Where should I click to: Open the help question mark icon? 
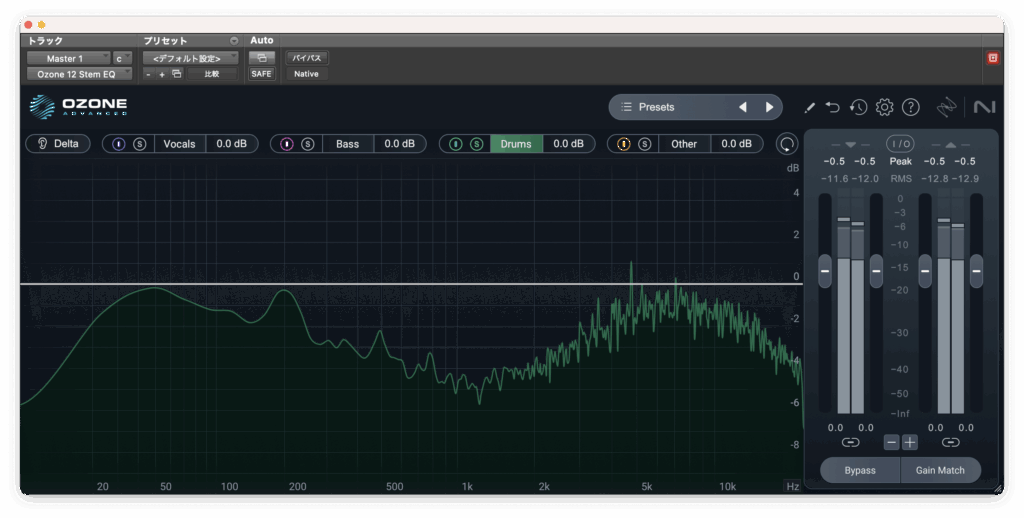click(x=910, y=107)
